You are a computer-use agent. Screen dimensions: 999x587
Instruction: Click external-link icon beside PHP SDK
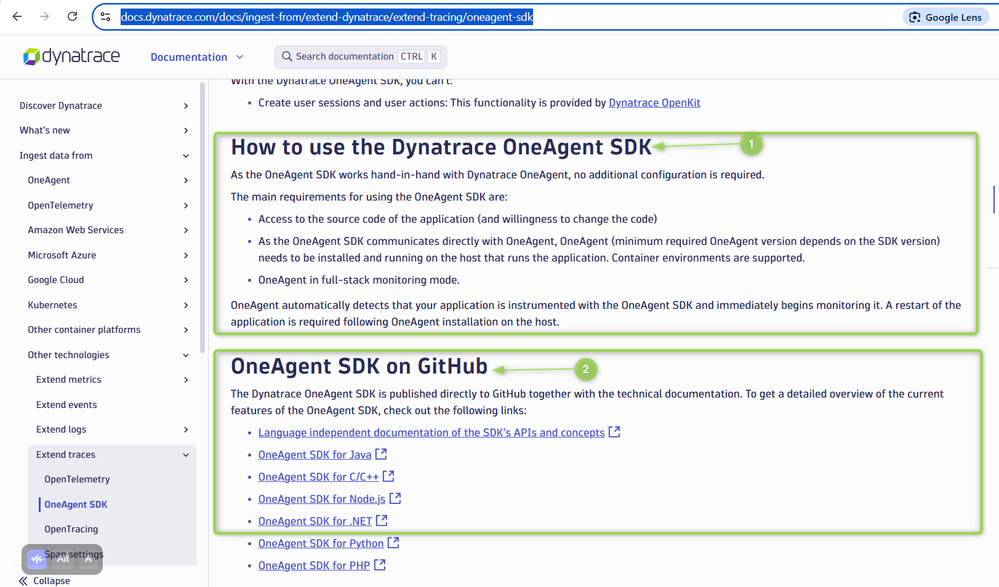380,565
